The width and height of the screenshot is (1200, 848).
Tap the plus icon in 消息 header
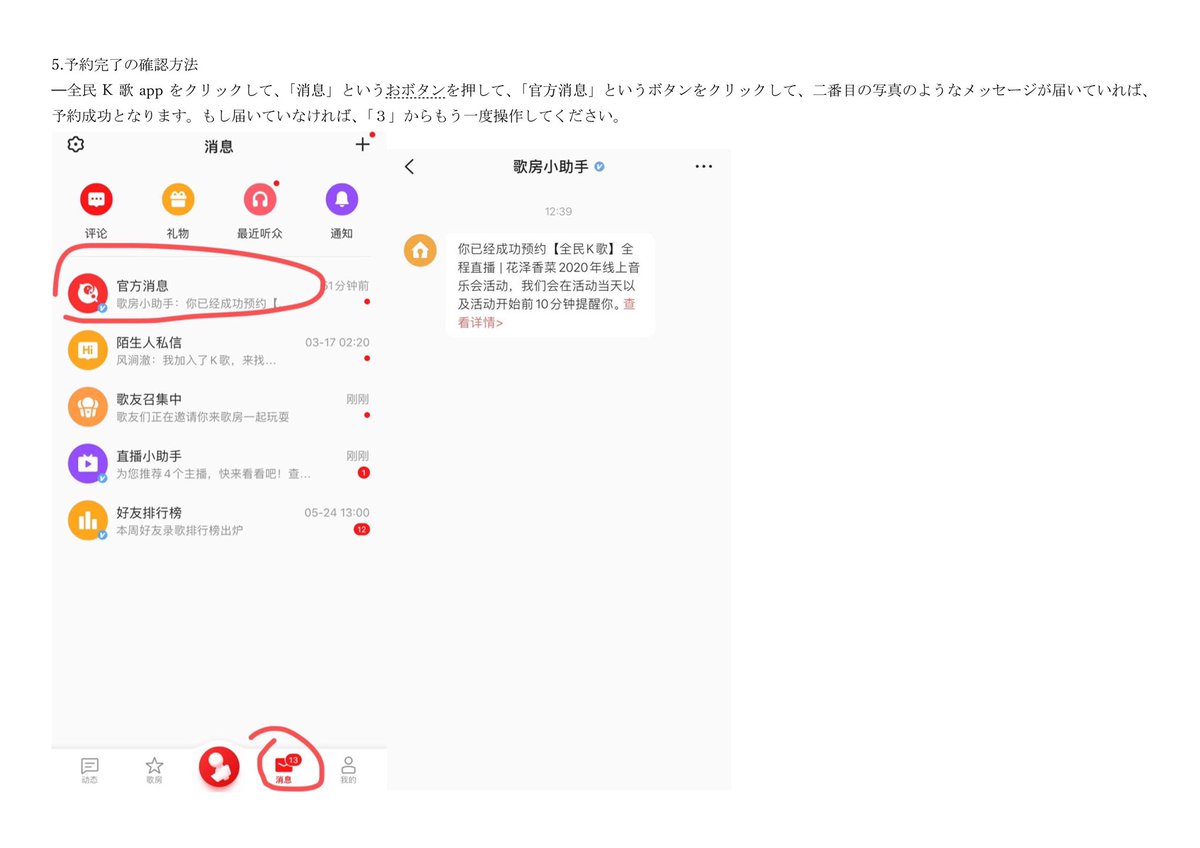[x=362, y=145]
